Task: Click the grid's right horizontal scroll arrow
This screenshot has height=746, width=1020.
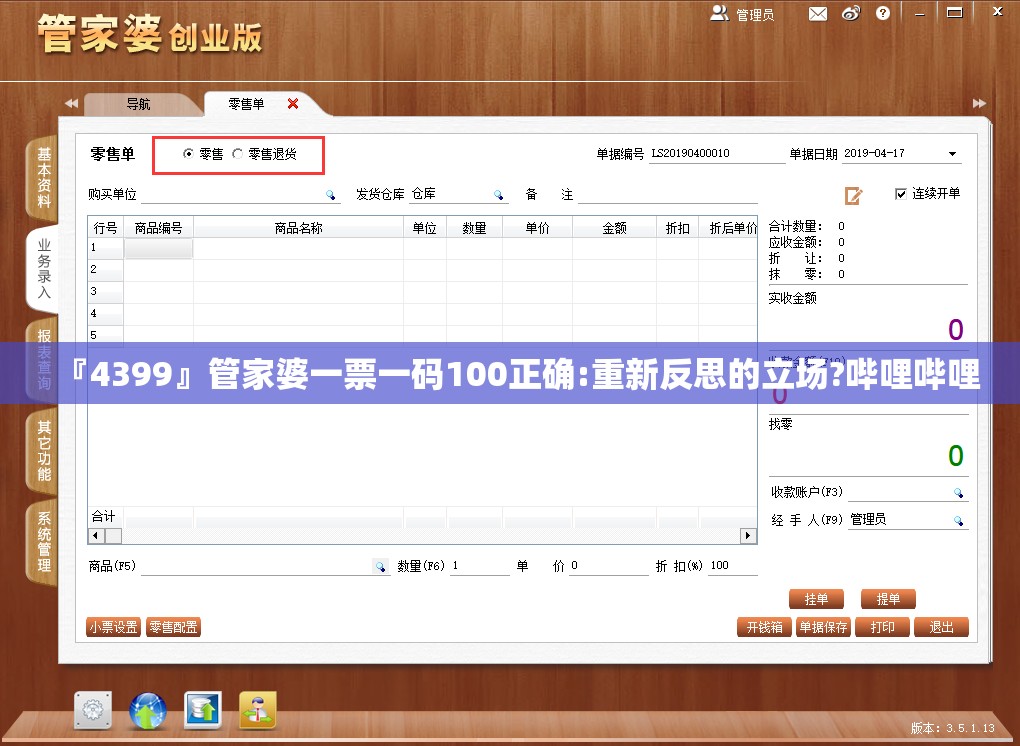Action: pyautogui.click(x=748, y=536)
